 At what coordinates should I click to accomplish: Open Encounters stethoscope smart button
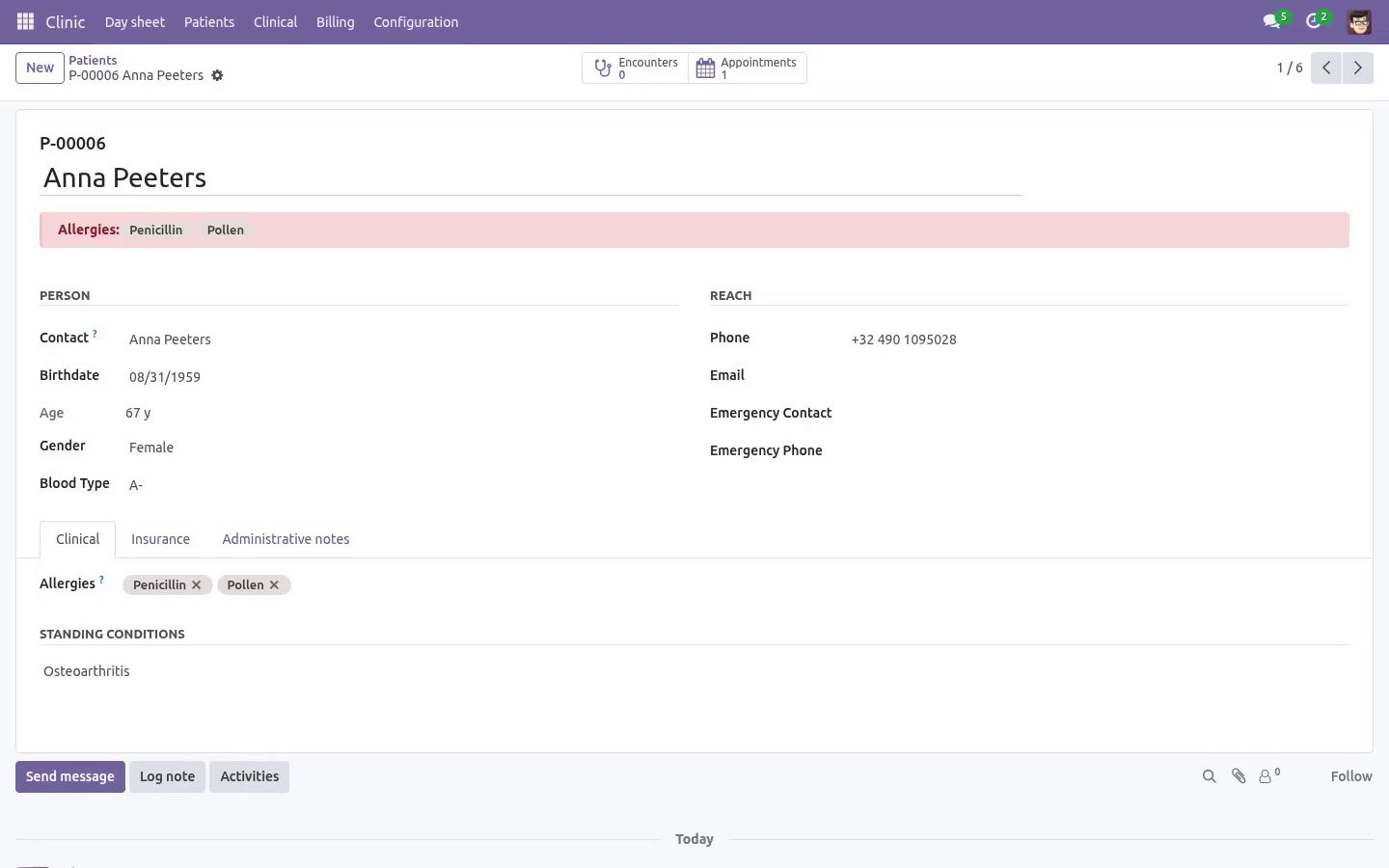[635, 68]
